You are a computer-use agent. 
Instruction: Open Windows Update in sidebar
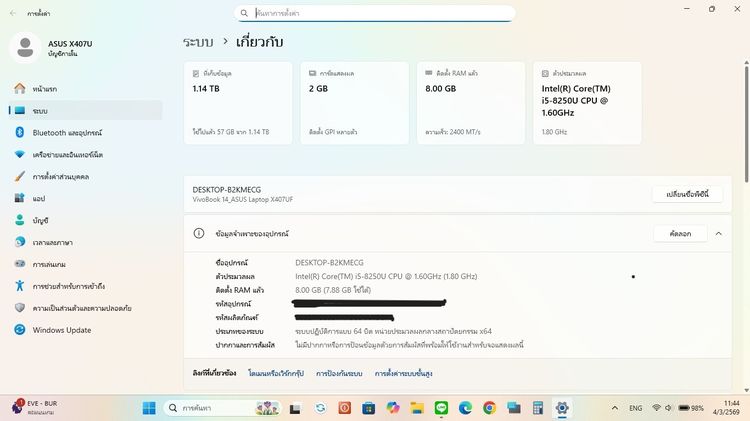[85, 330]
